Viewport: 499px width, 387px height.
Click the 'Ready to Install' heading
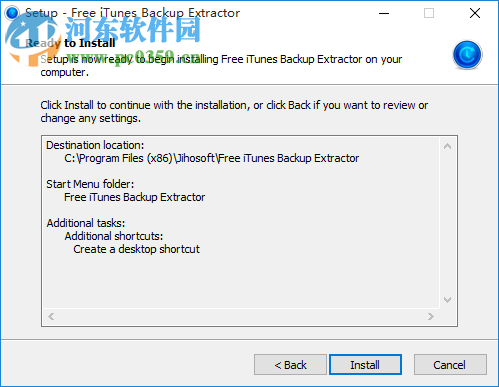click(70, 43)
